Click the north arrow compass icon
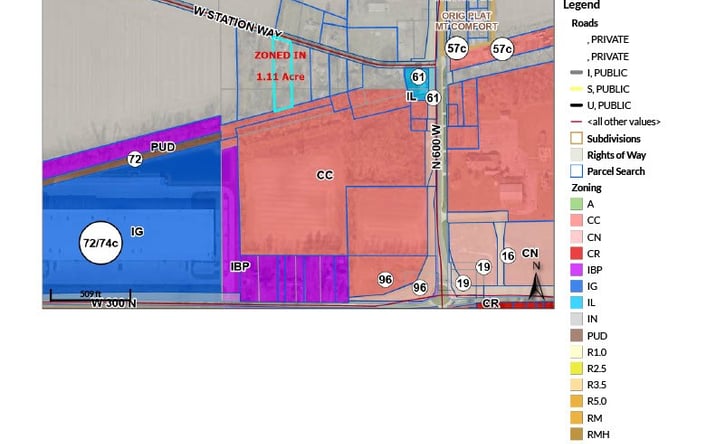This screenshot has height=444, width=716. click(x=537, y=281)
